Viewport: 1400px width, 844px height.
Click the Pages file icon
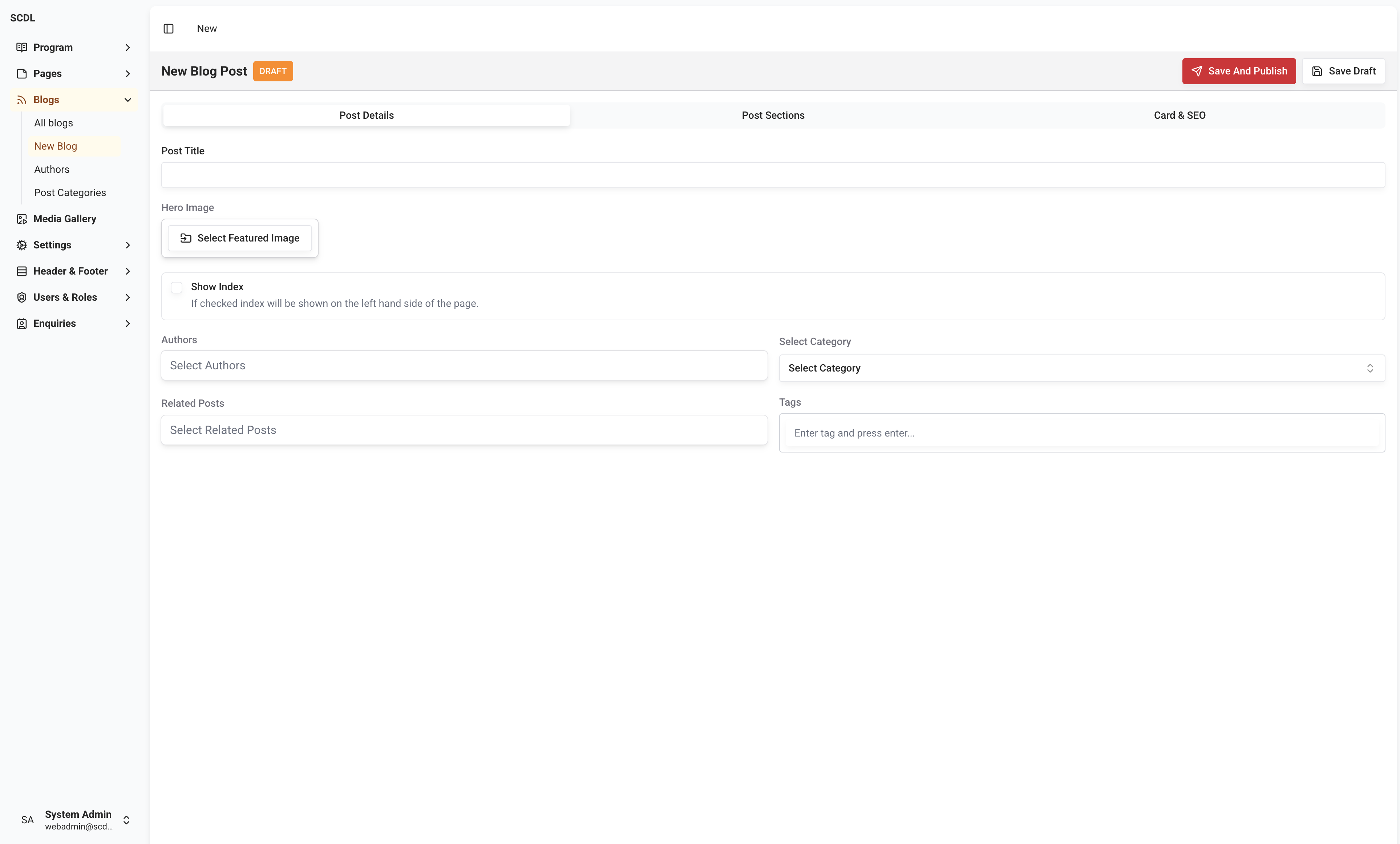21,73
